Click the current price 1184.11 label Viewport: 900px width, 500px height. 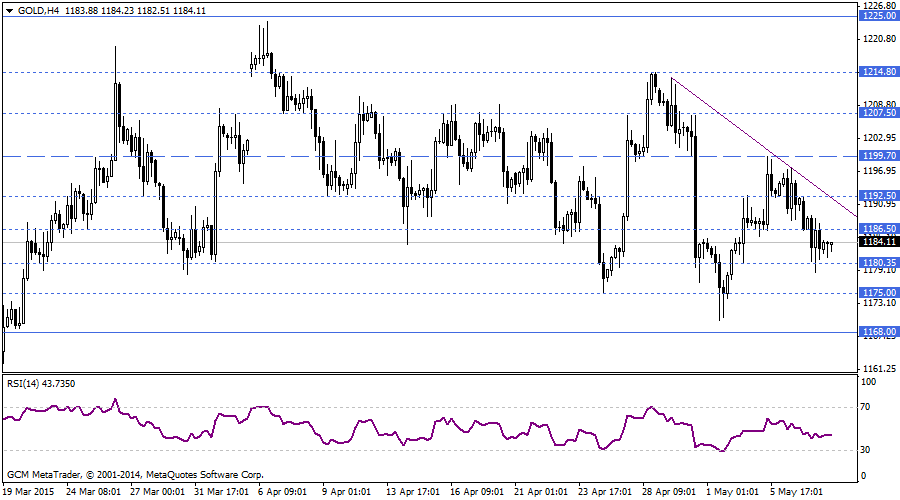point(879,242)
